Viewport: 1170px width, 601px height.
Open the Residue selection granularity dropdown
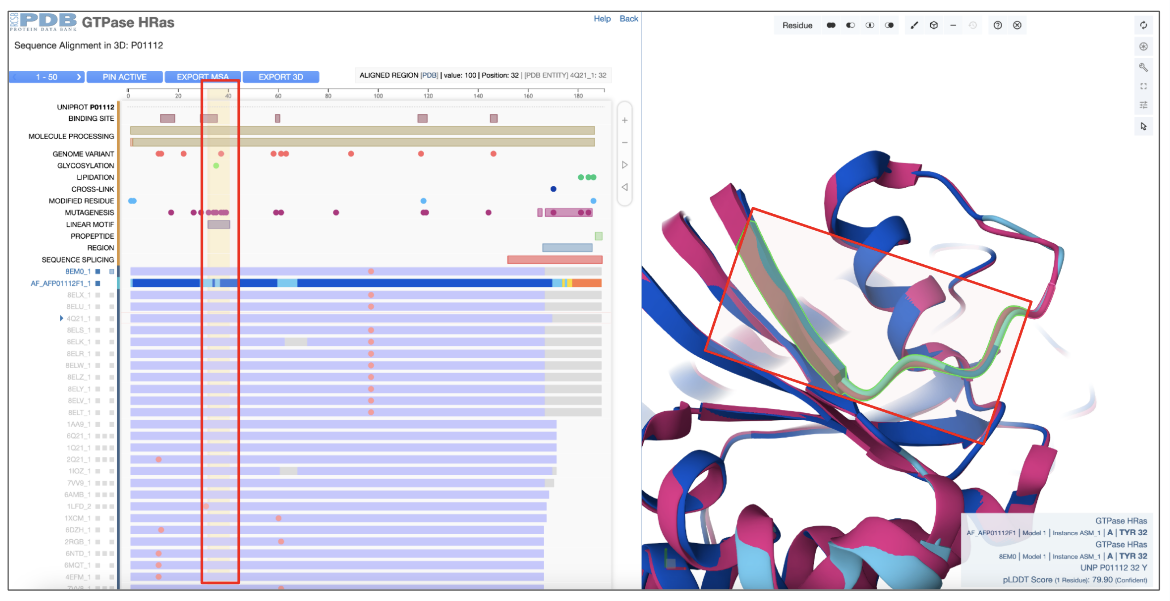tap(797, 25)
